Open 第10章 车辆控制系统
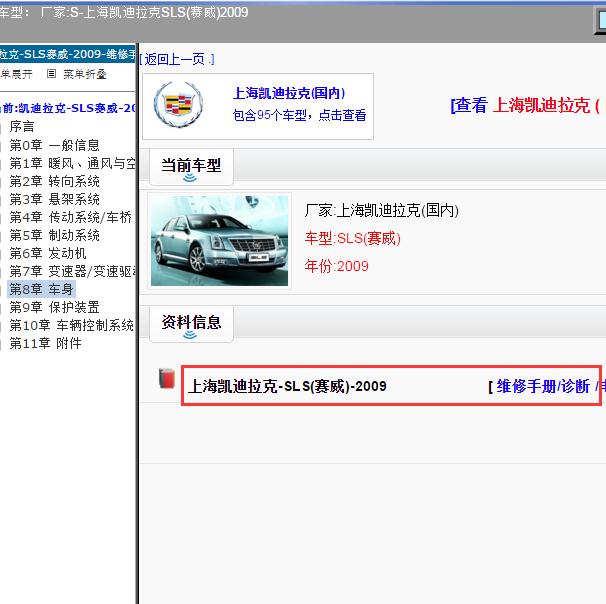606x604 pixels. click(x=71, y=325)
